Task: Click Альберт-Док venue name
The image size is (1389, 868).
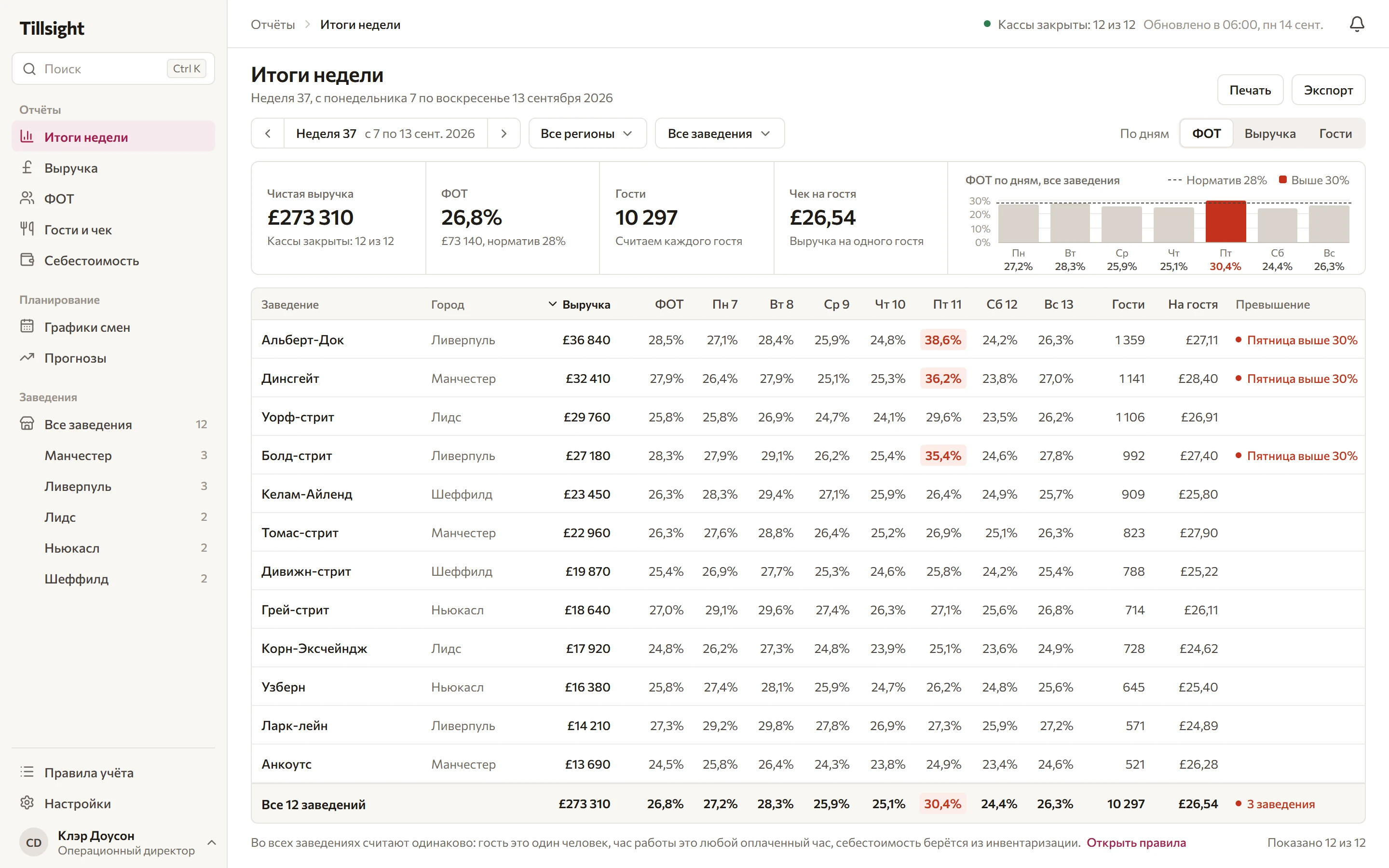Action: pos(302,340)
